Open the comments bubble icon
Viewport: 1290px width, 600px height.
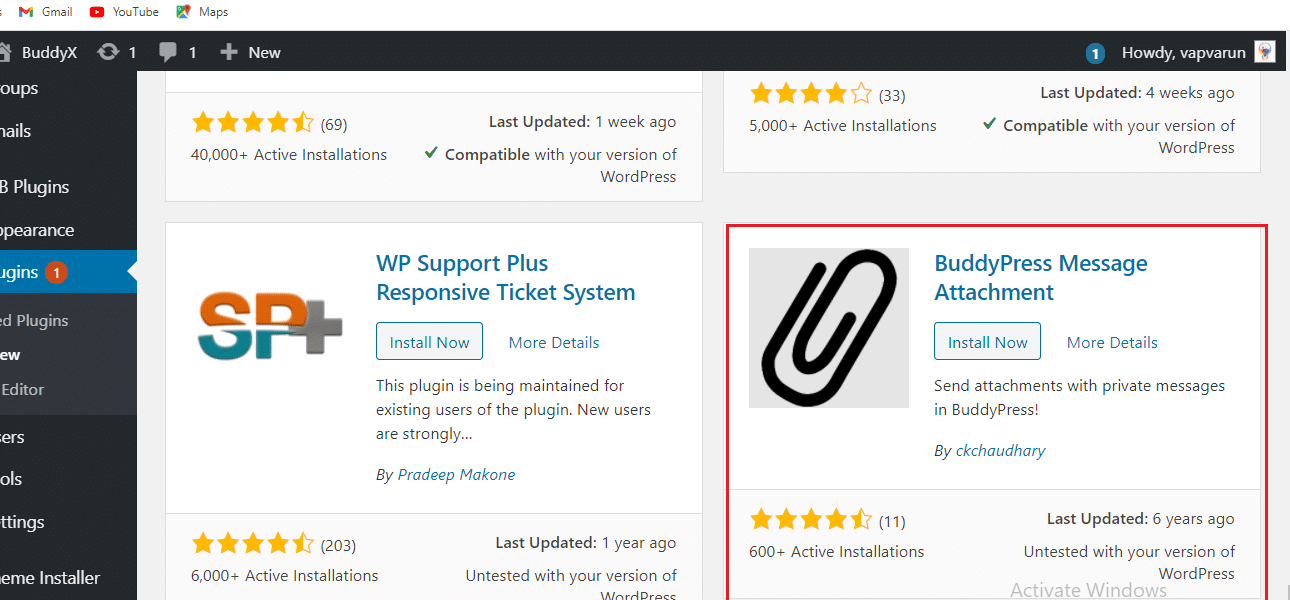click(x=169, y=52)
